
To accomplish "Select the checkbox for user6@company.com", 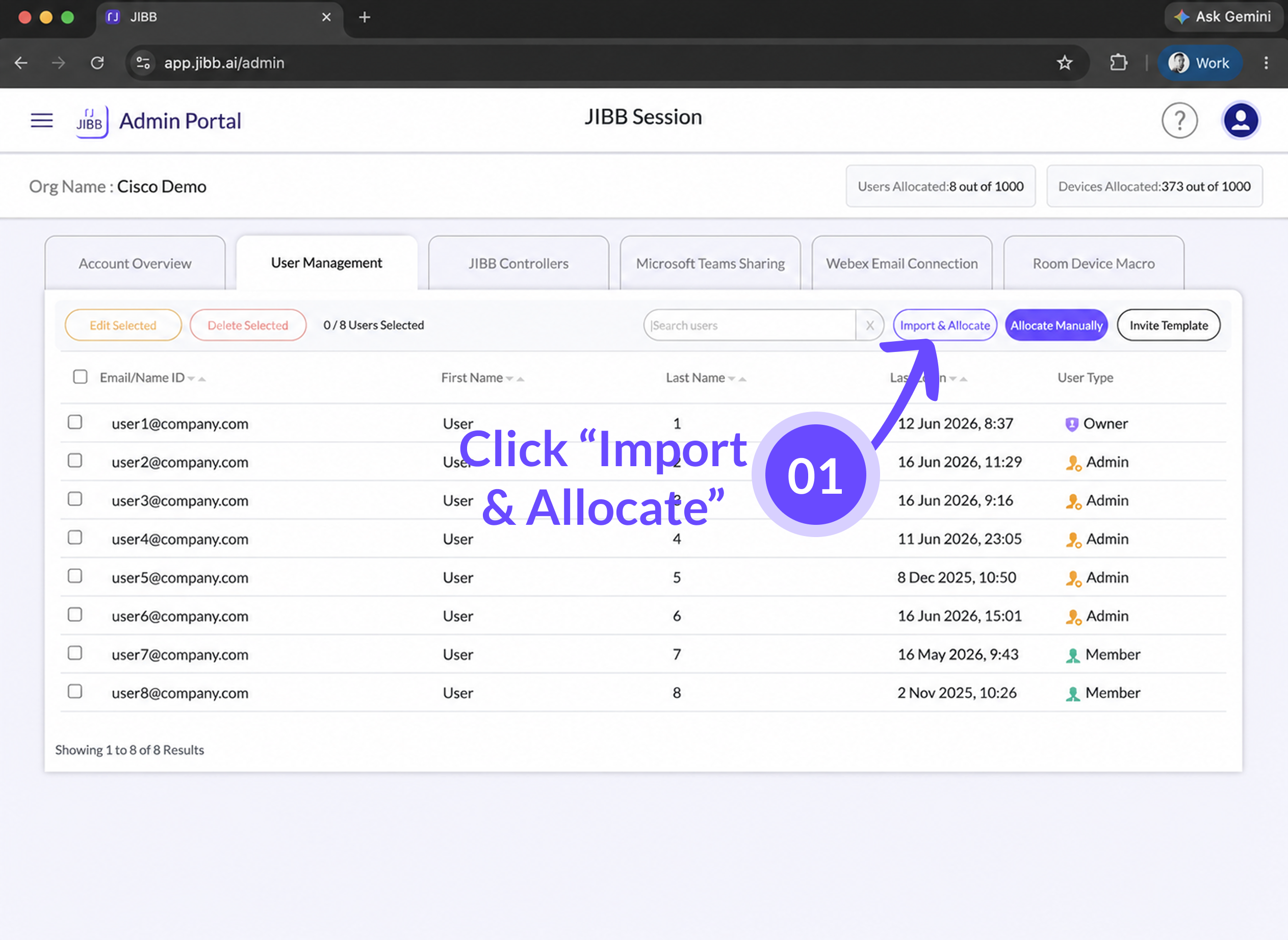I will click(x=75, y=615).
